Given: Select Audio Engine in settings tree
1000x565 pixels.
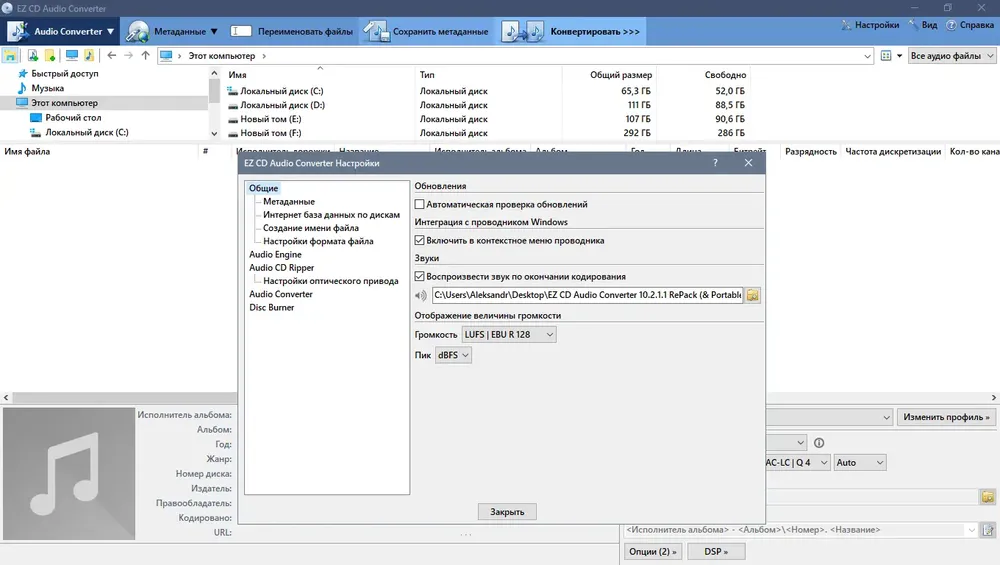Looking at the screenshot, I should pyautogui.click(x=275, y=254).
